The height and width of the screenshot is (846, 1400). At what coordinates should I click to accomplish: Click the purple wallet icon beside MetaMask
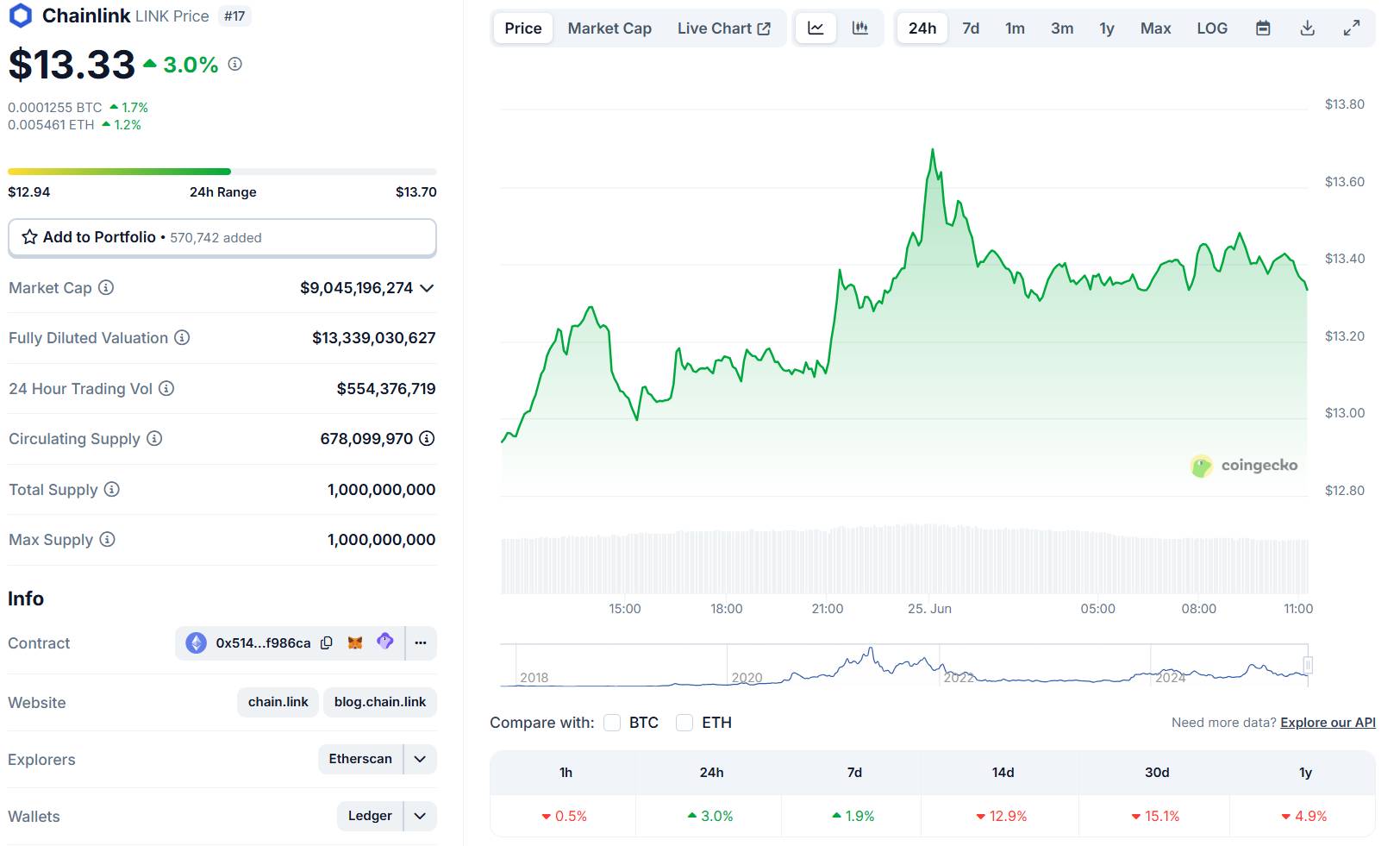tap(385, 642)
